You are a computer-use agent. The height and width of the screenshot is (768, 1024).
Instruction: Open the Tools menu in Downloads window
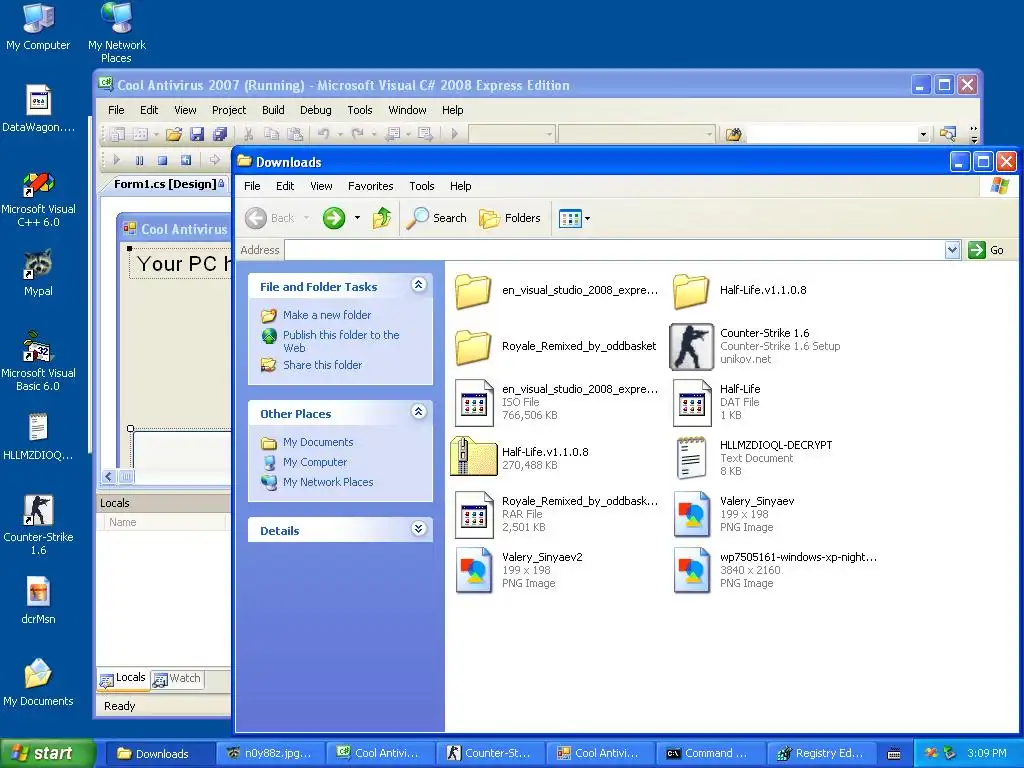point(422,186)
